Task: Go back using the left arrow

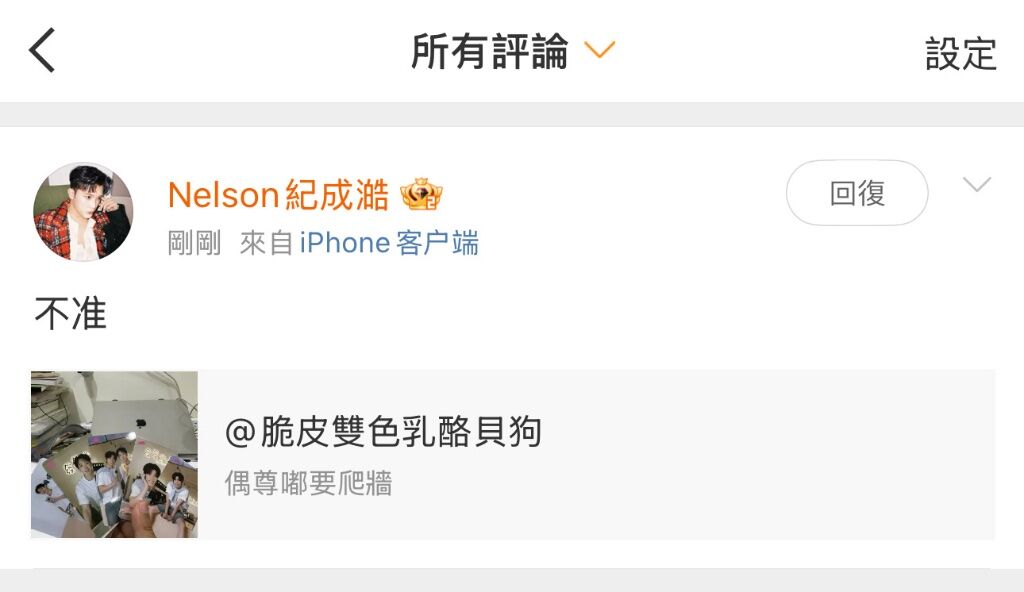Action: click(42, 50)
